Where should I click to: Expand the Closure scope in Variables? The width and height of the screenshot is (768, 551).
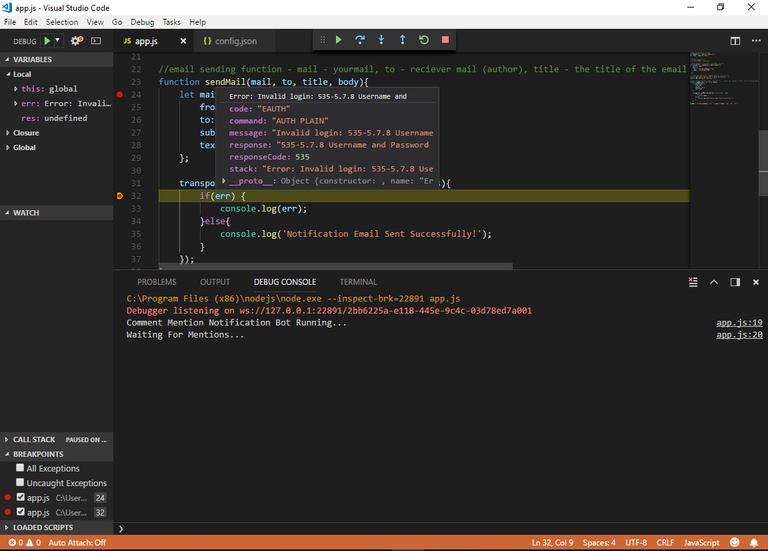[x=26, y=132]
